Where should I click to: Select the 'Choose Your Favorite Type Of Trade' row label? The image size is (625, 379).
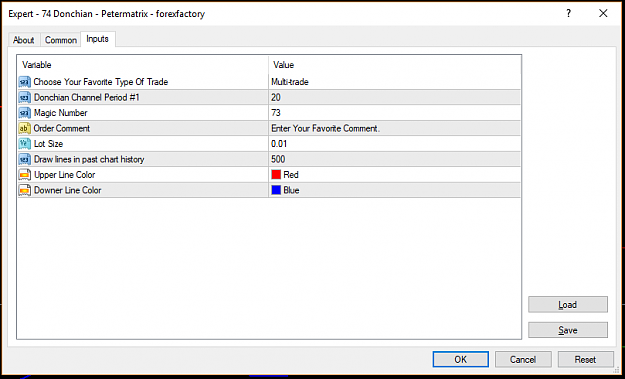[101, 82]
